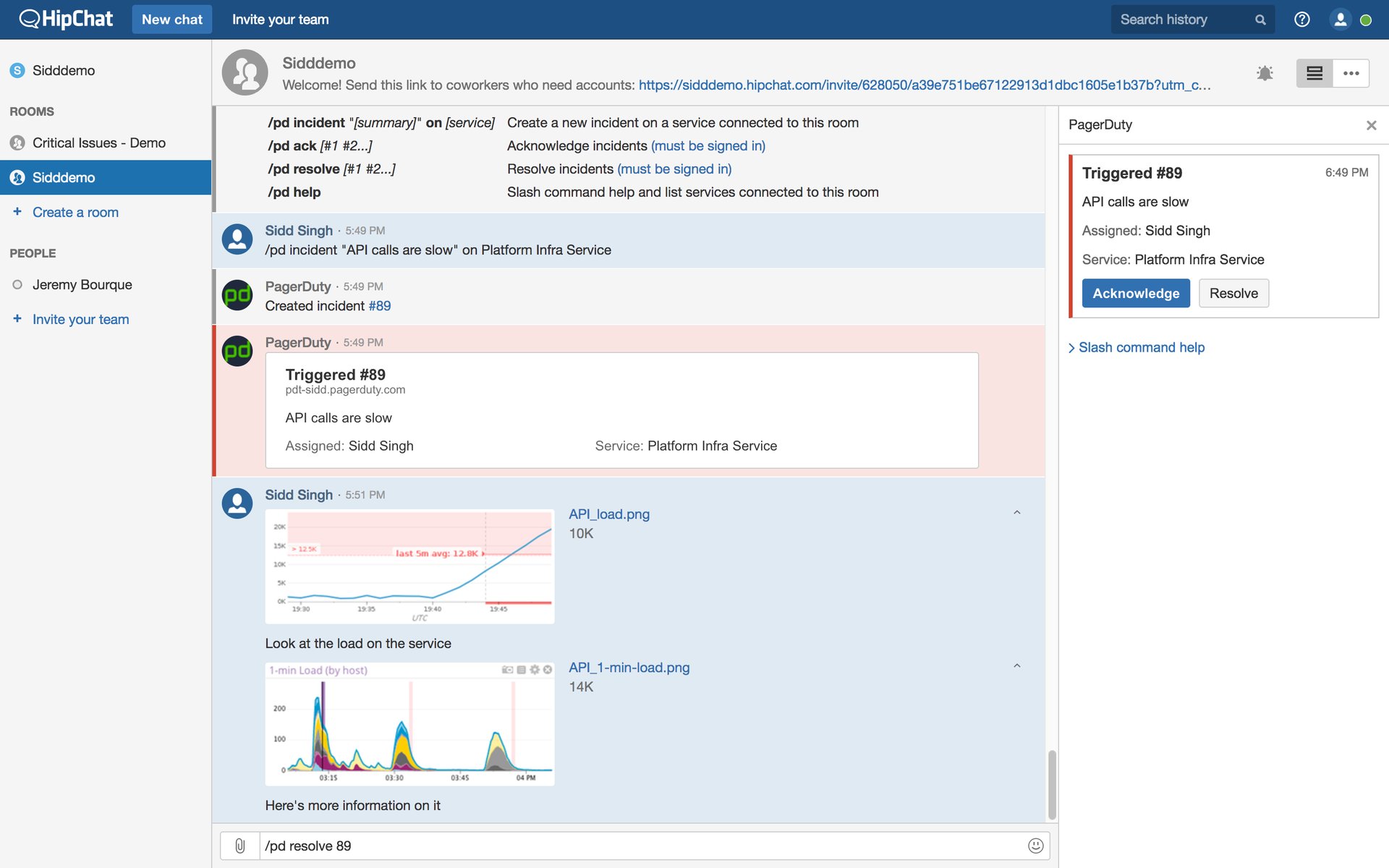This screenshot has height=868, width=1389.
Task: Click Sidd Singh avatar at 5:49 PM
Action: pos(237,239)
